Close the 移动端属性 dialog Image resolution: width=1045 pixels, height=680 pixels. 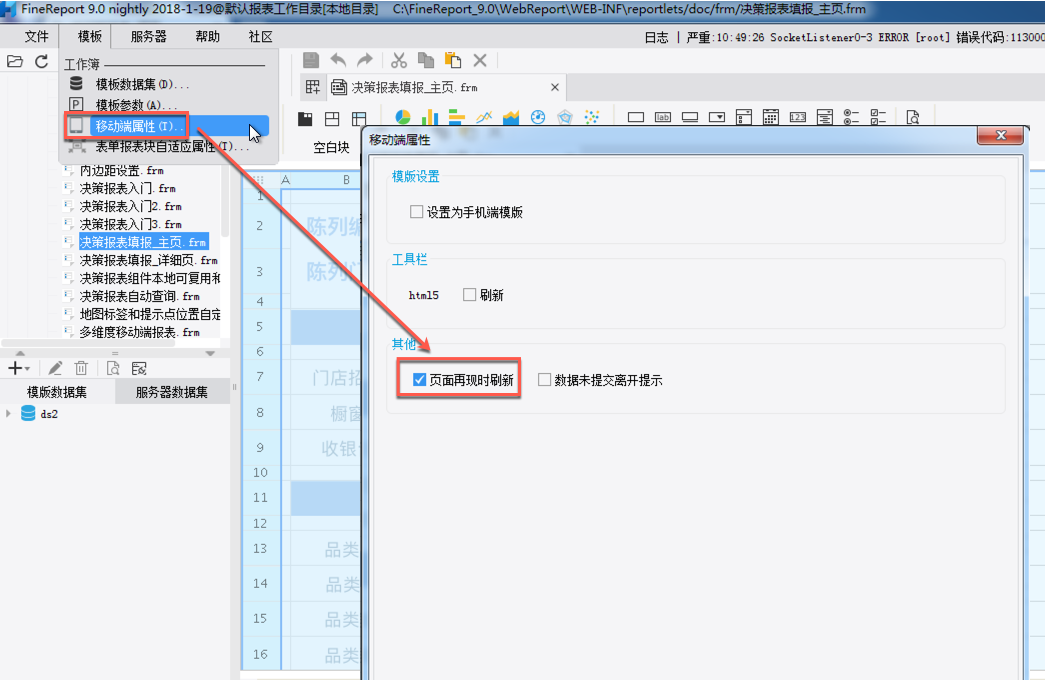pyautogui.click(x=1000, y=135)
